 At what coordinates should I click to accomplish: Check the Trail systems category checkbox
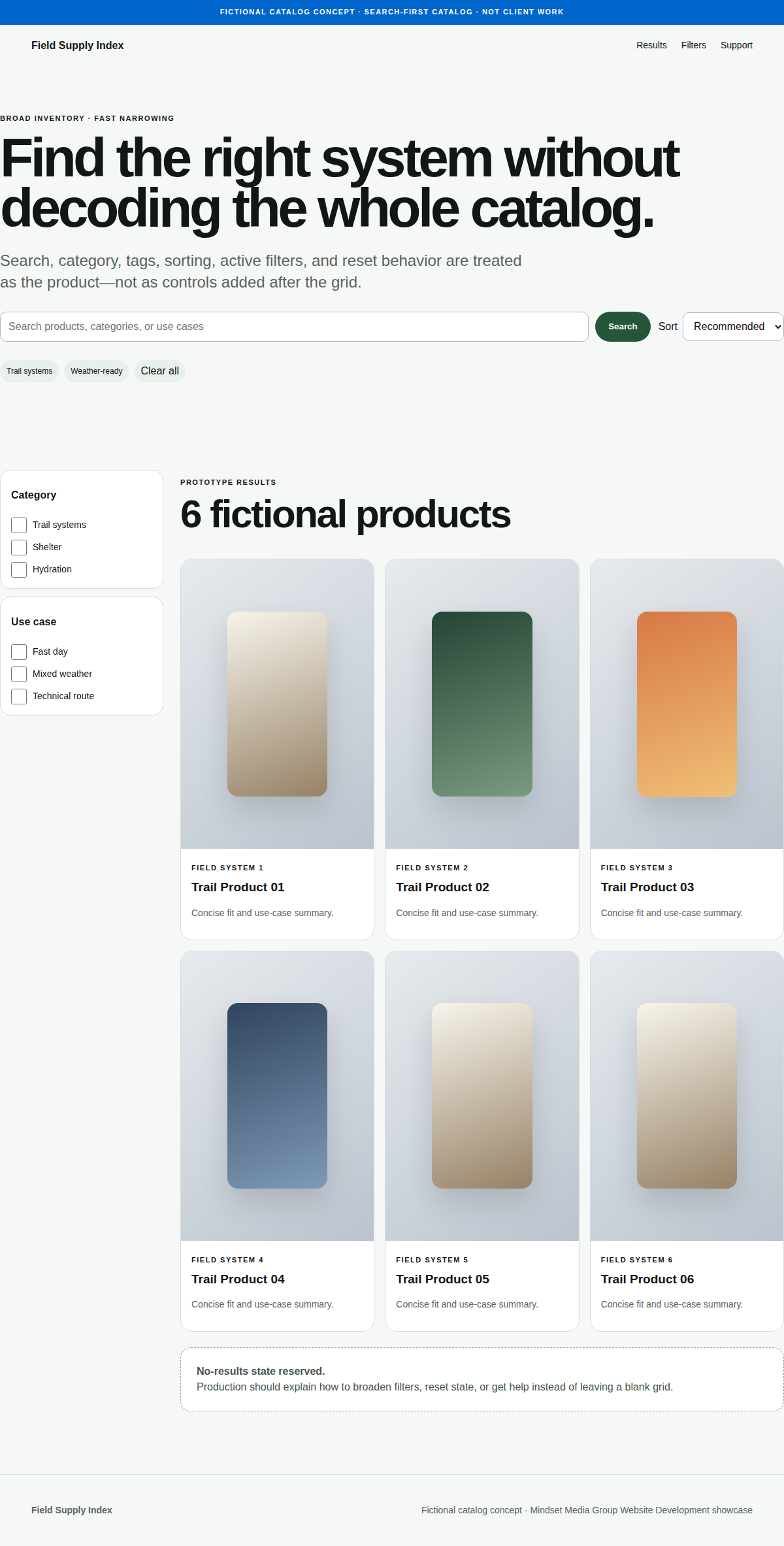point(19,525)
